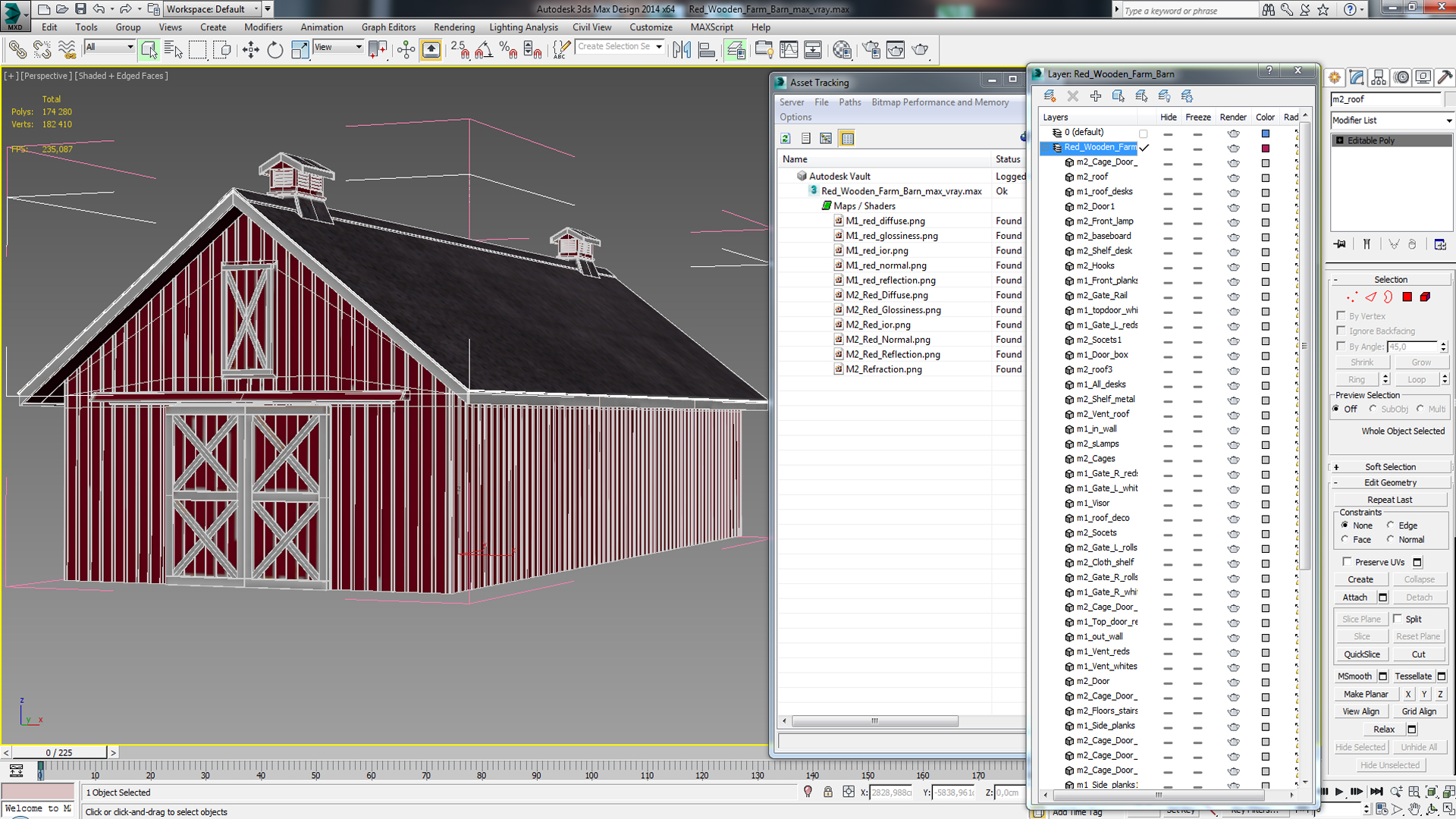Check the Preserve UVs checkbox
This screenshot has height=819, width=1456.
coord(1347,562)
